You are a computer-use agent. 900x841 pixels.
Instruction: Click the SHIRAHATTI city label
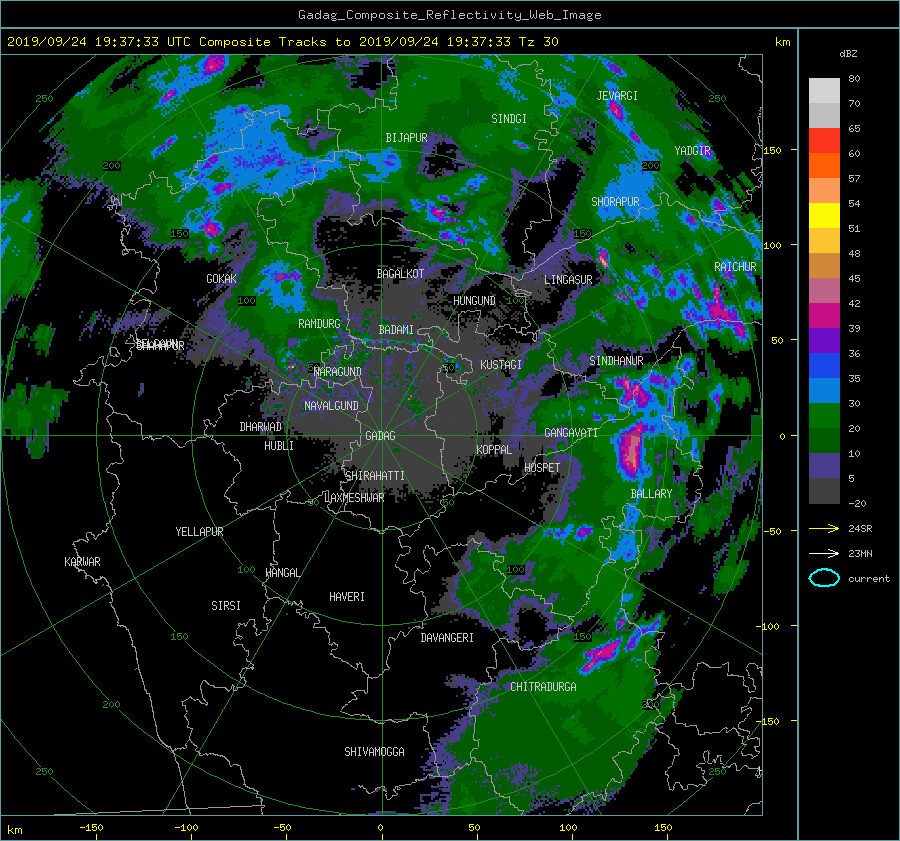pyautogui.click(x=375, y=476)
